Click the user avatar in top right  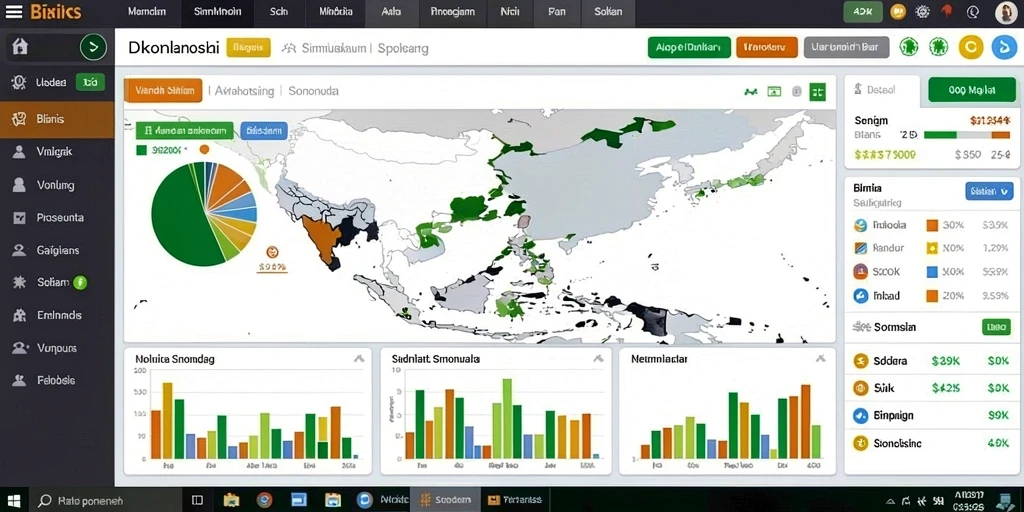click(x=1006, y=12)
